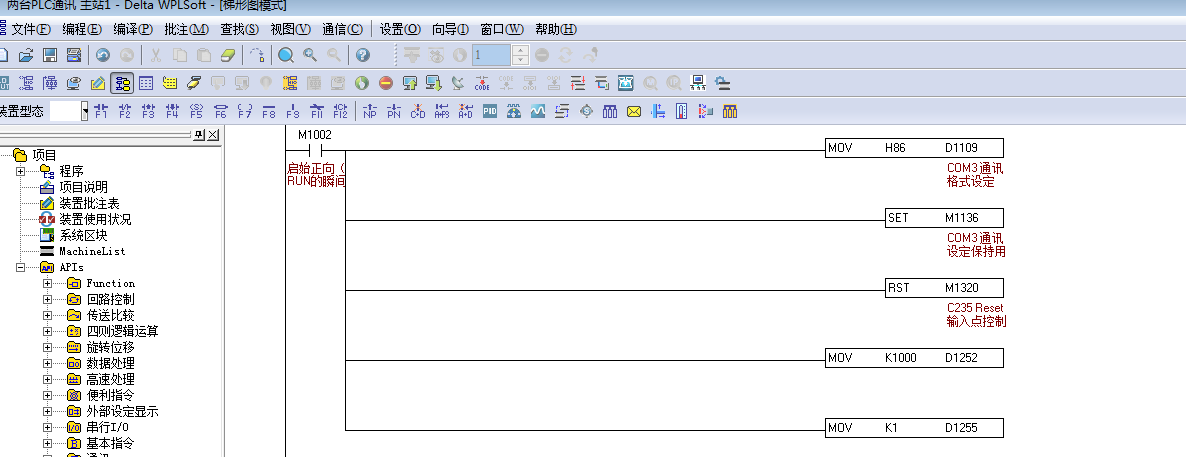Collapse the APIs tree node
This screenshot has height=457, width=1186.
20,267
